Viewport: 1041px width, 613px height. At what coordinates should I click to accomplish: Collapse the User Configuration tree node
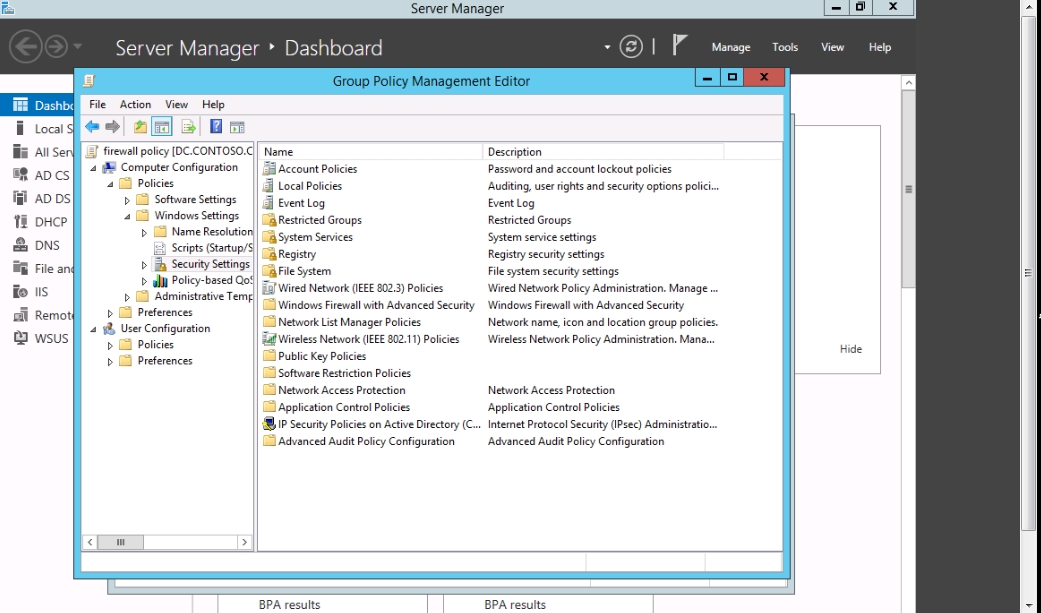pos(94,329)
